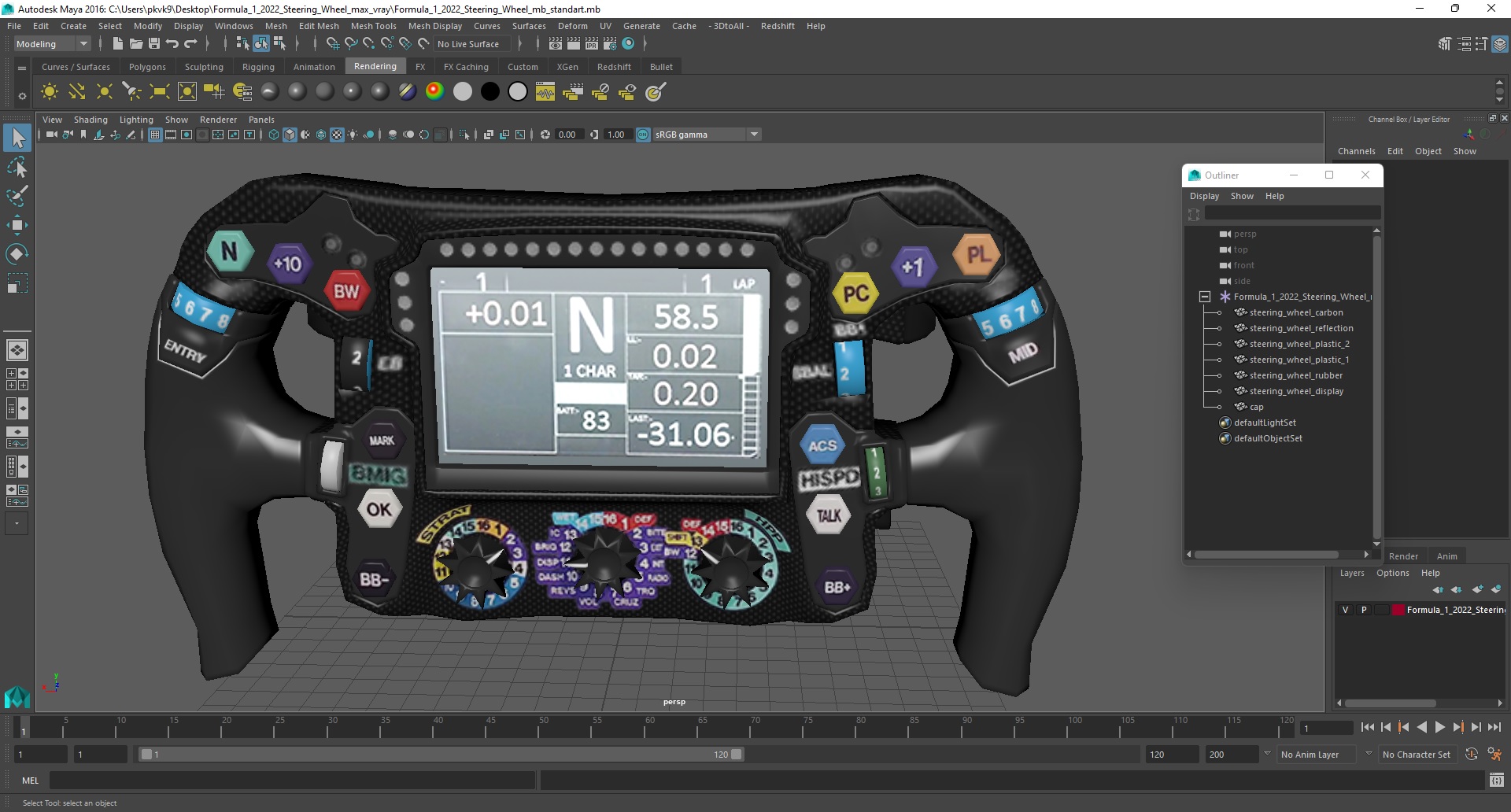Toggle the auto keyframe icon
Viewport: 1511px width, 812px height.
(x=1472, y=754)
